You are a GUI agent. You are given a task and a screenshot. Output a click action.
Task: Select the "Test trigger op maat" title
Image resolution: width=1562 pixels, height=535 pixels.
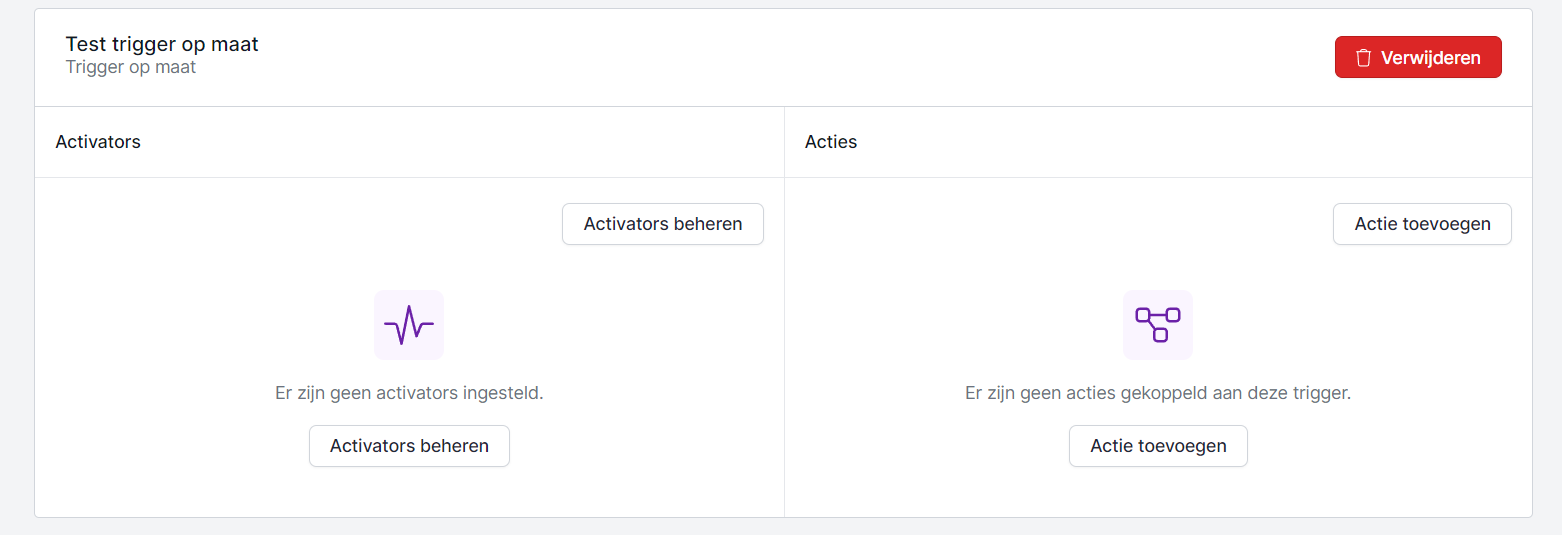[x=162, y=44]
